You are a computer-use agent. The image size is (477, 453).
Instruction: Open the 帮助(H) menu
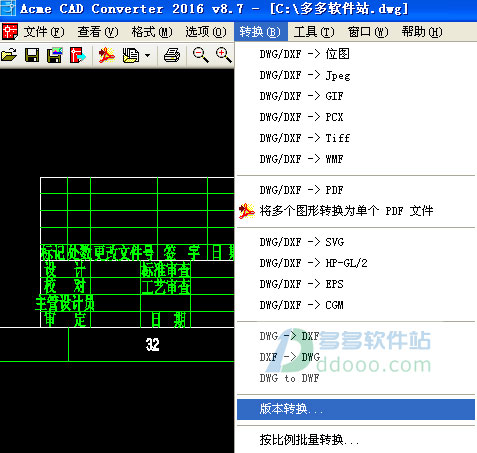click(x=422, y=32)
